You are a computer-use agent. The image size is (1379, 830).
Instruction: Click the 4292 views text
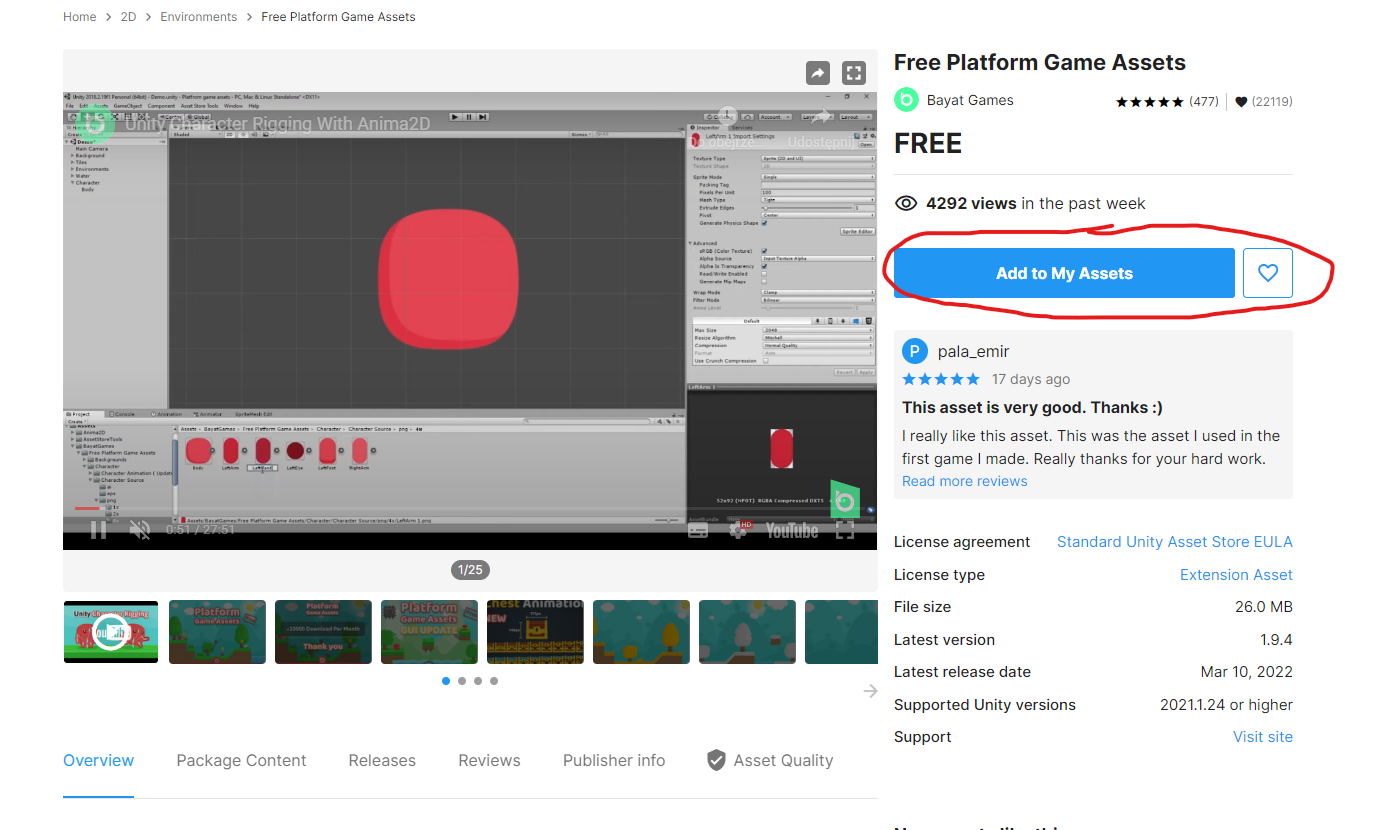tap(971, 203)
